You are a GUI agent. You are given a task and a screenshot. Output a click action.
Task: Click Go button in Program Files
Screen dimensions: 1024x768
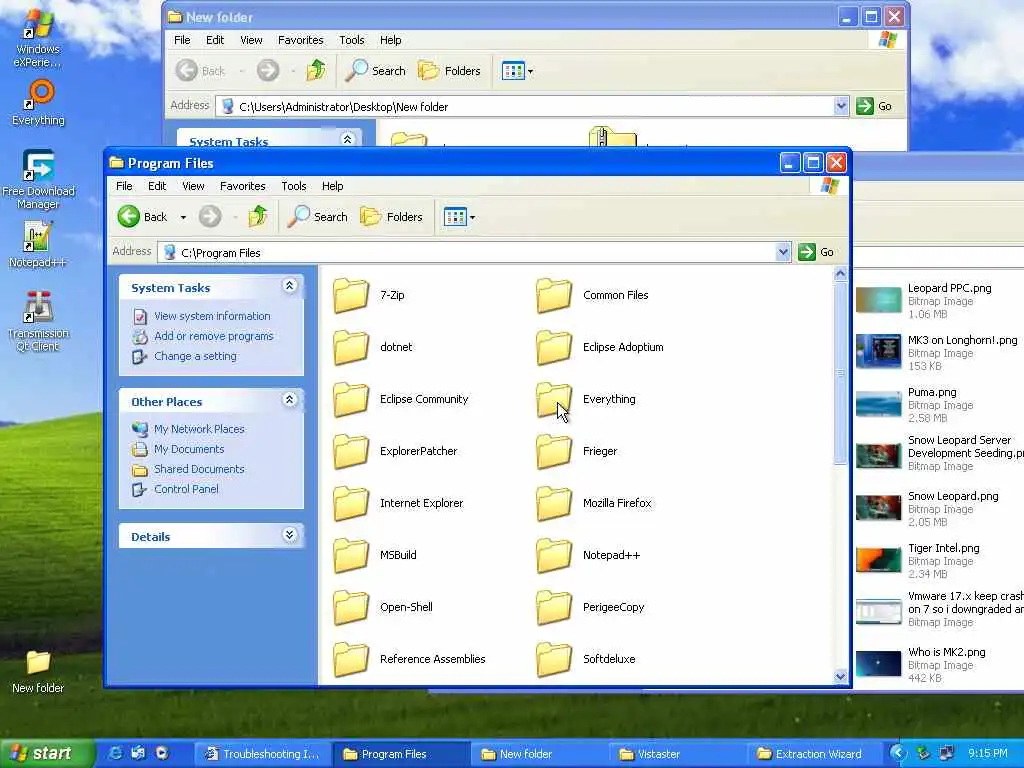point(816,252)
